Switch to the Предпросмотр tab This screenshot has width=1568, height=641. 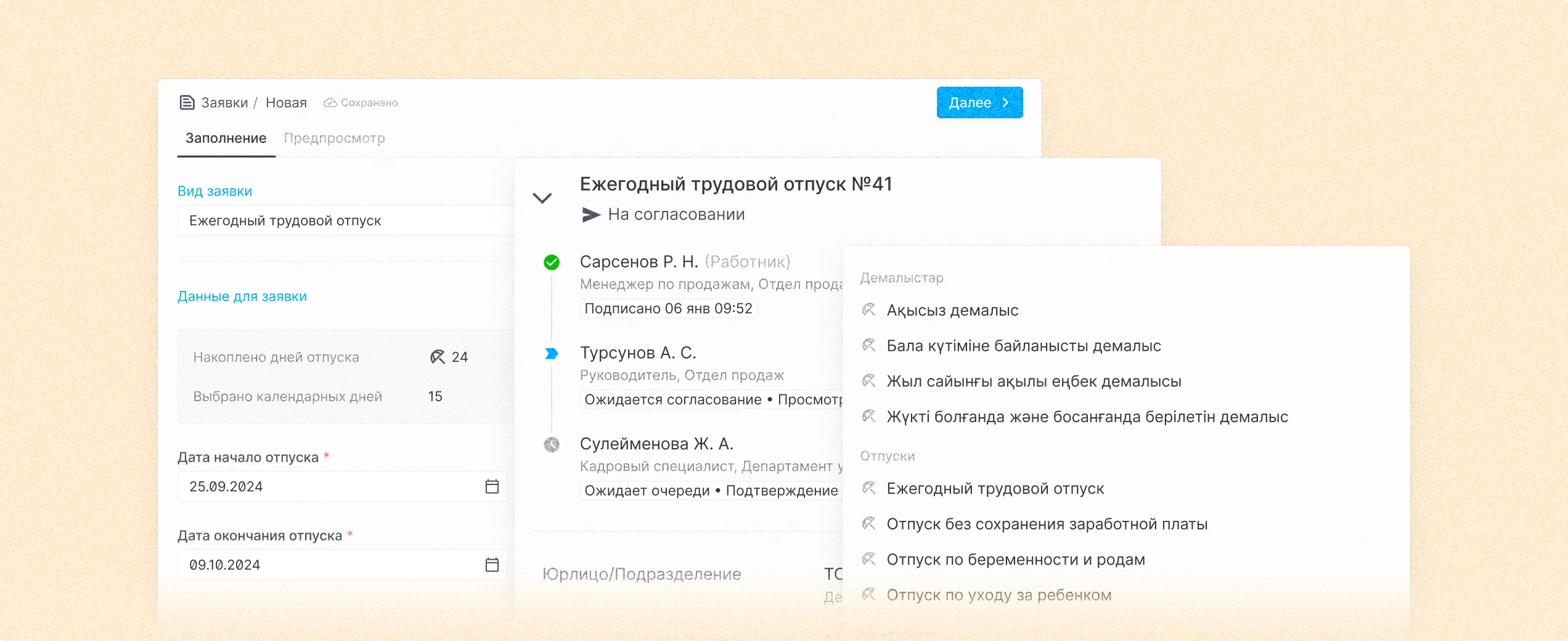tap(334, 138)
